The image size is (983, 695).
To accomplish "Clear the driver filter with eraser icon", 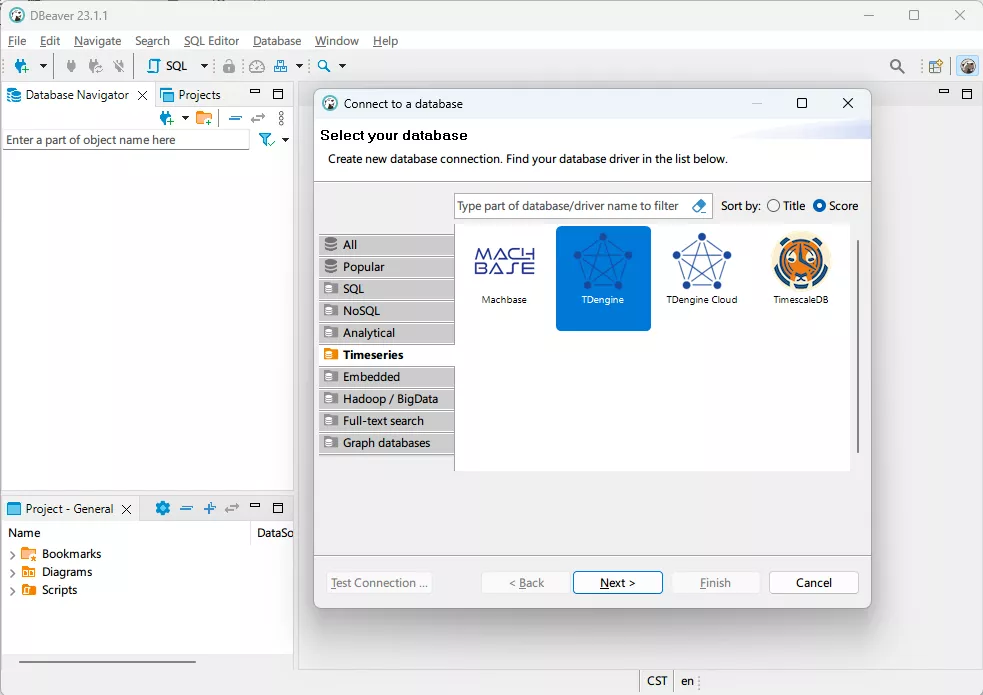I will pos(699,206).
